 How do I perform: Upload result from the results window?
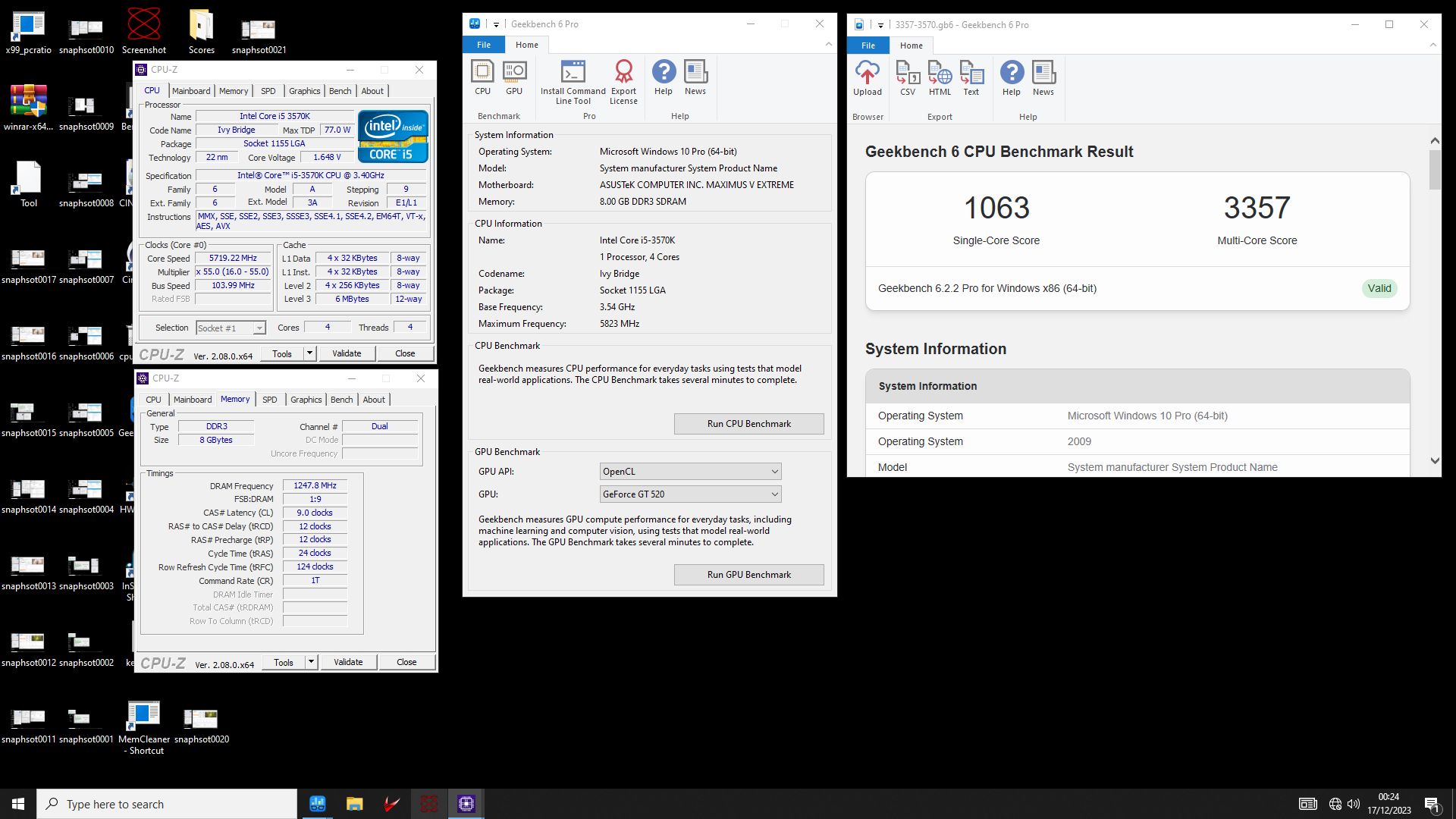pyautogui.click(x=868, y=79)
